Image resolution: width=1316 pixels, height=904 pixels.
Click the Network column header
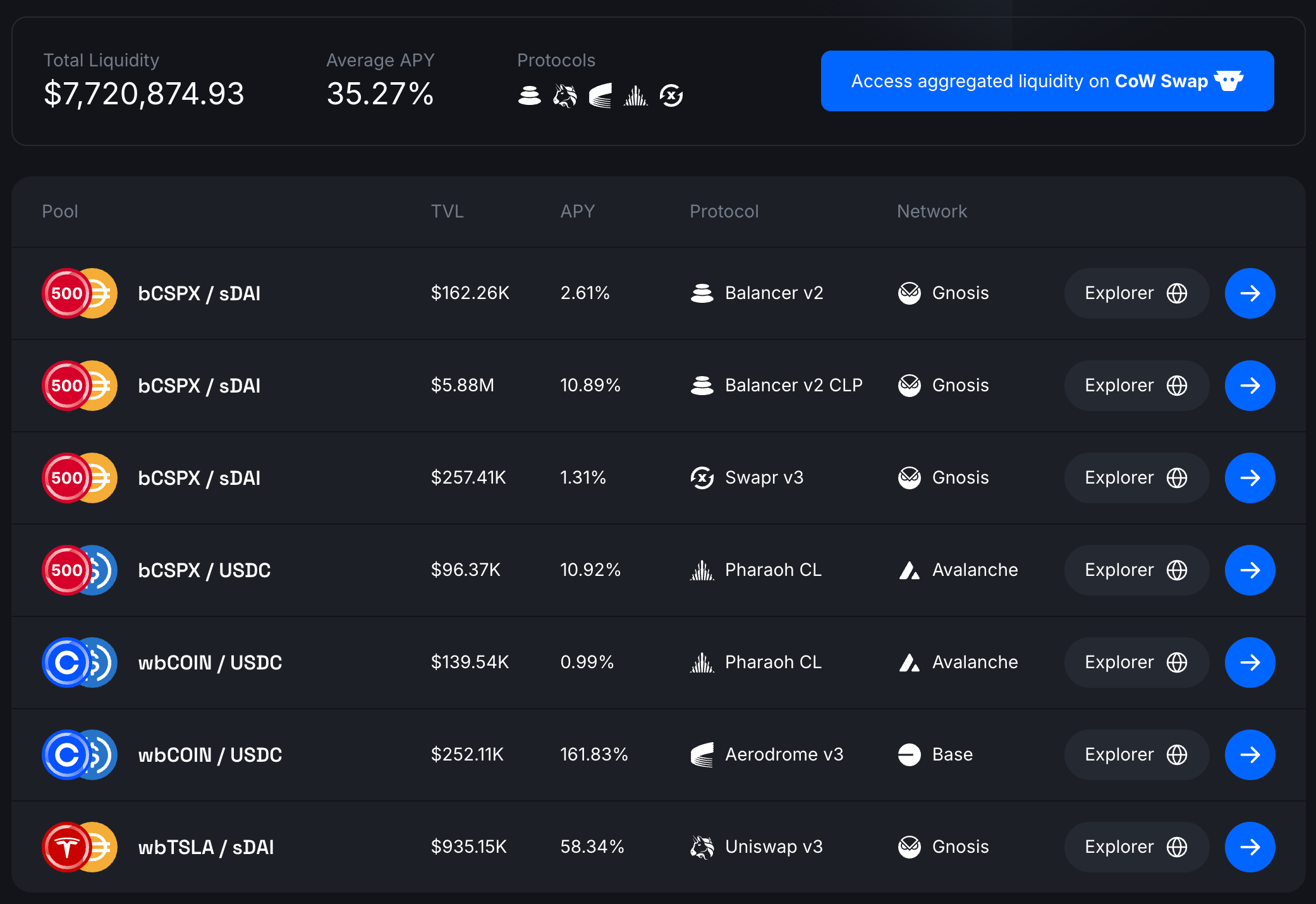click(x=932, y=211)
